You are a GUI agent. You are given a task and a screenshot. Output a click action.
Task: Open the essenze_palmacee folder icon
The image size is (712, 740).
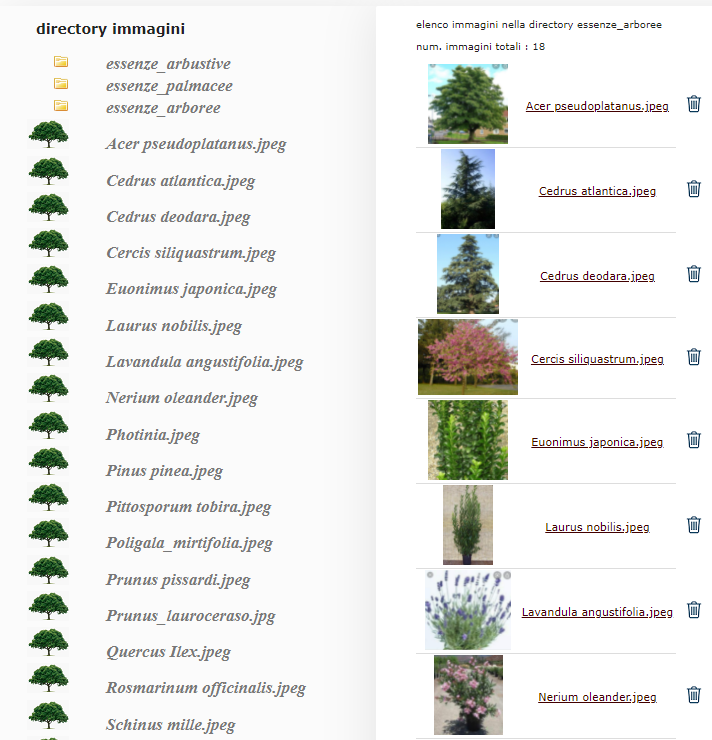[x=61, y=84]
